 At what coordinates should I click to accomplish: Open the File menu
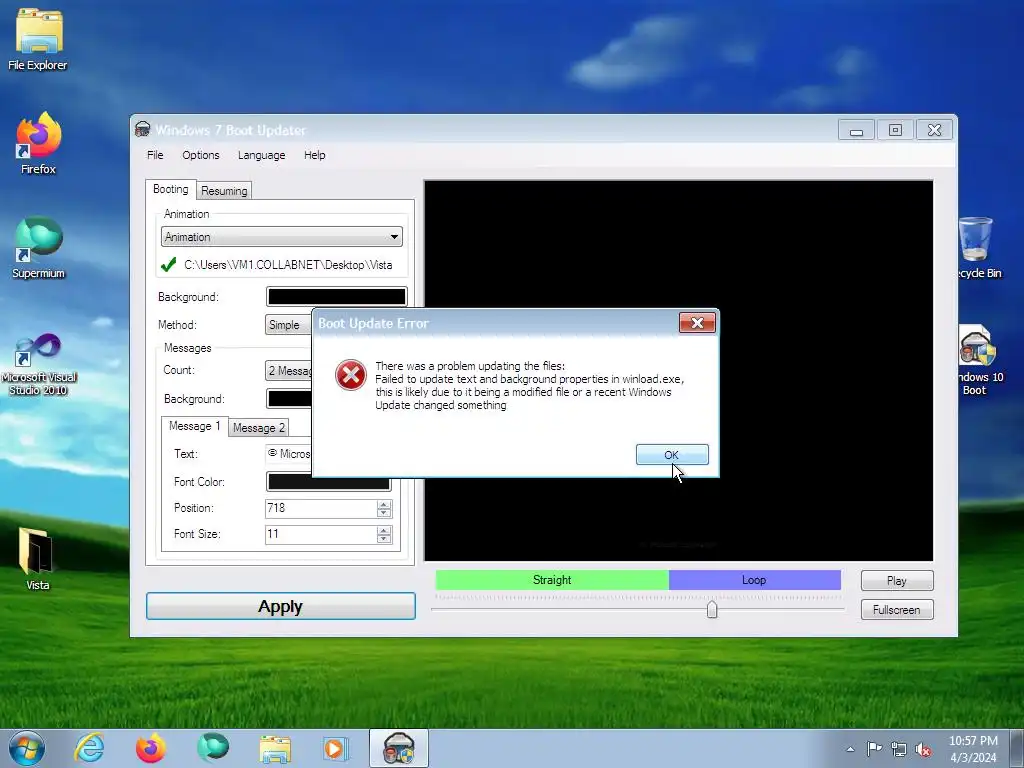tap(155, 155)
